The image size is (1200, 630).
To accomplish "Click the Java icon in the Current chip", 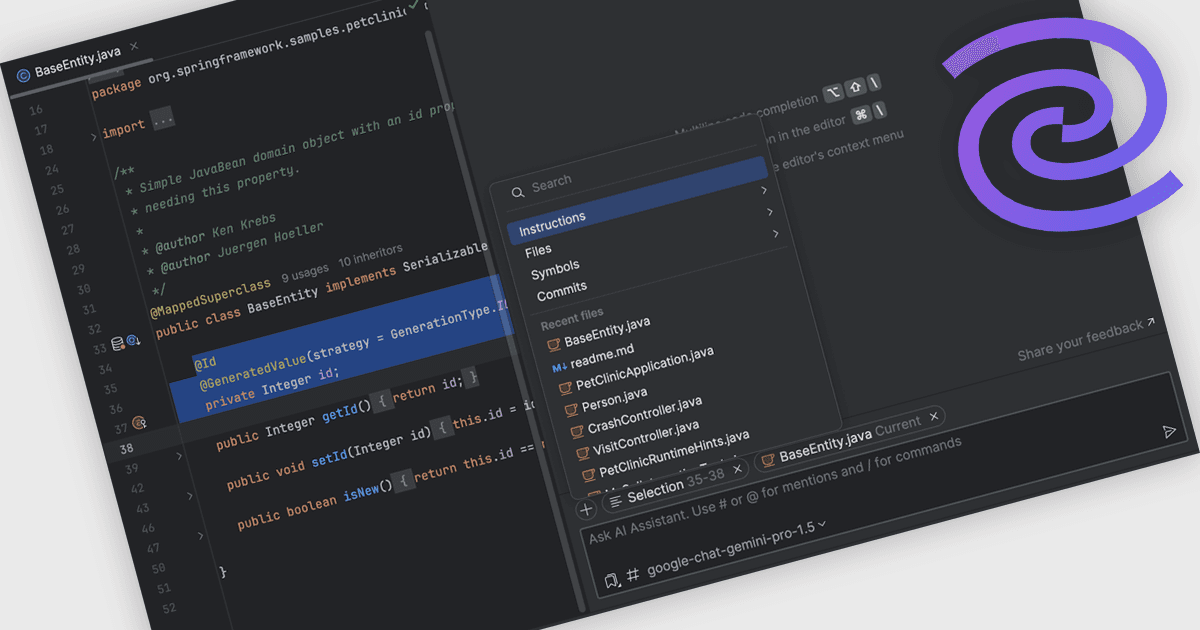I will click(768, 460).
